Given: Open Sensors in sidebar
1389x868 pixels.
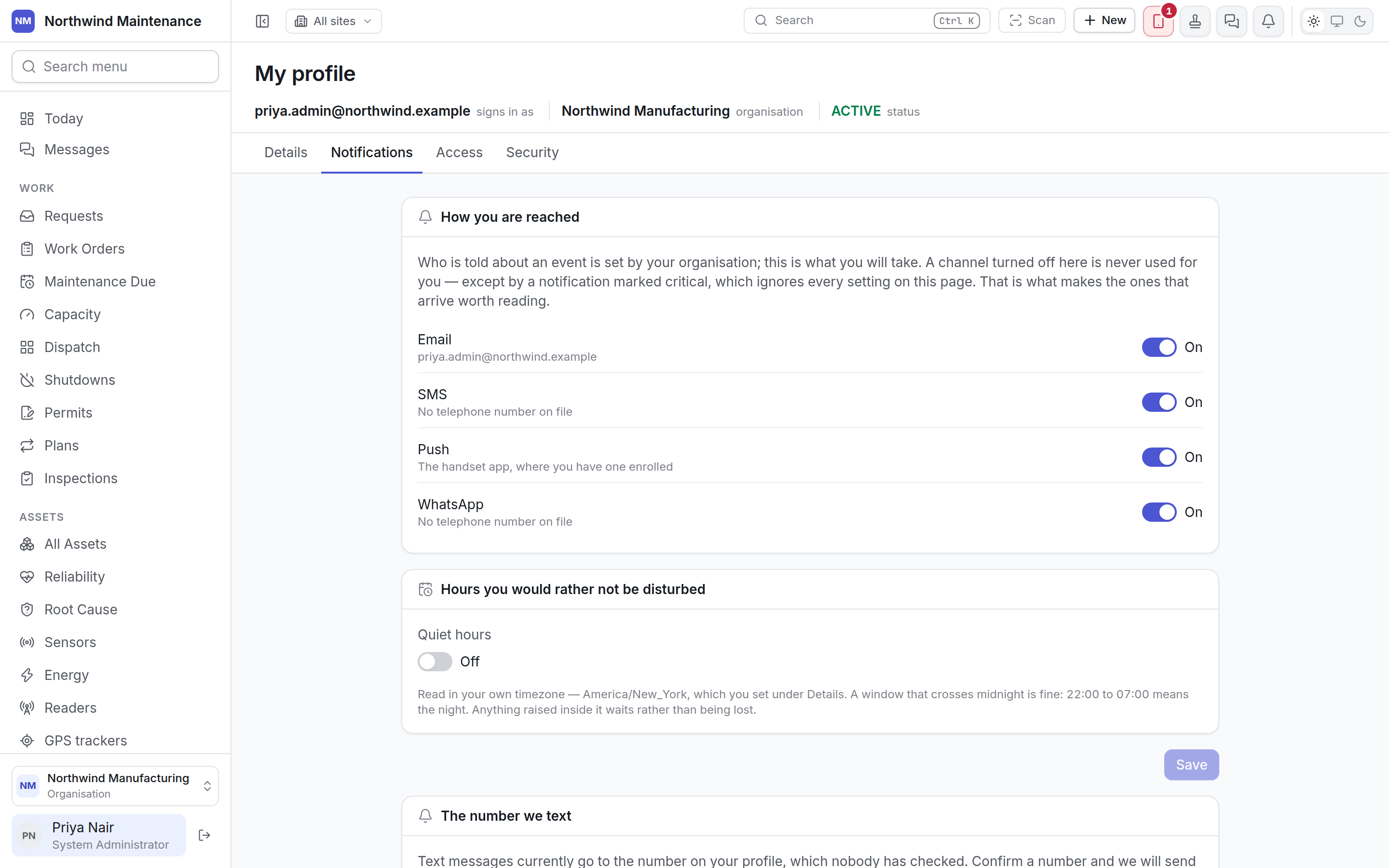Looking at the screenshot, I should (115, 642).
